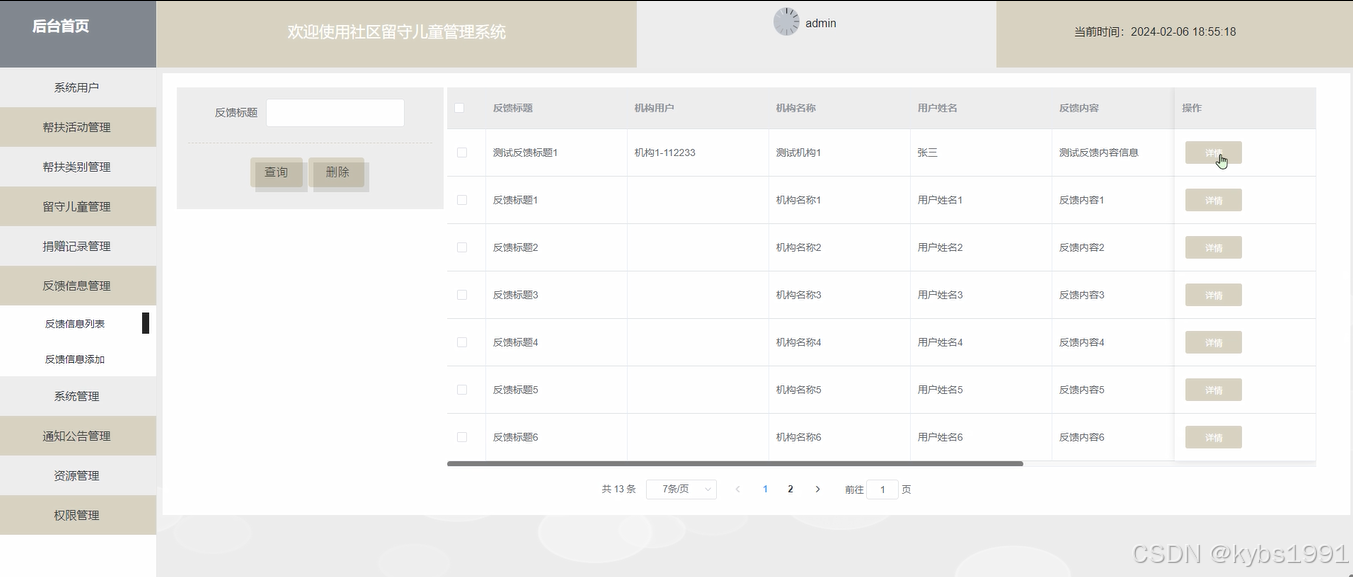The height and width of the screenshot is (577, 1353).
Task: Go to next page arrow
Action: [818, 489]
